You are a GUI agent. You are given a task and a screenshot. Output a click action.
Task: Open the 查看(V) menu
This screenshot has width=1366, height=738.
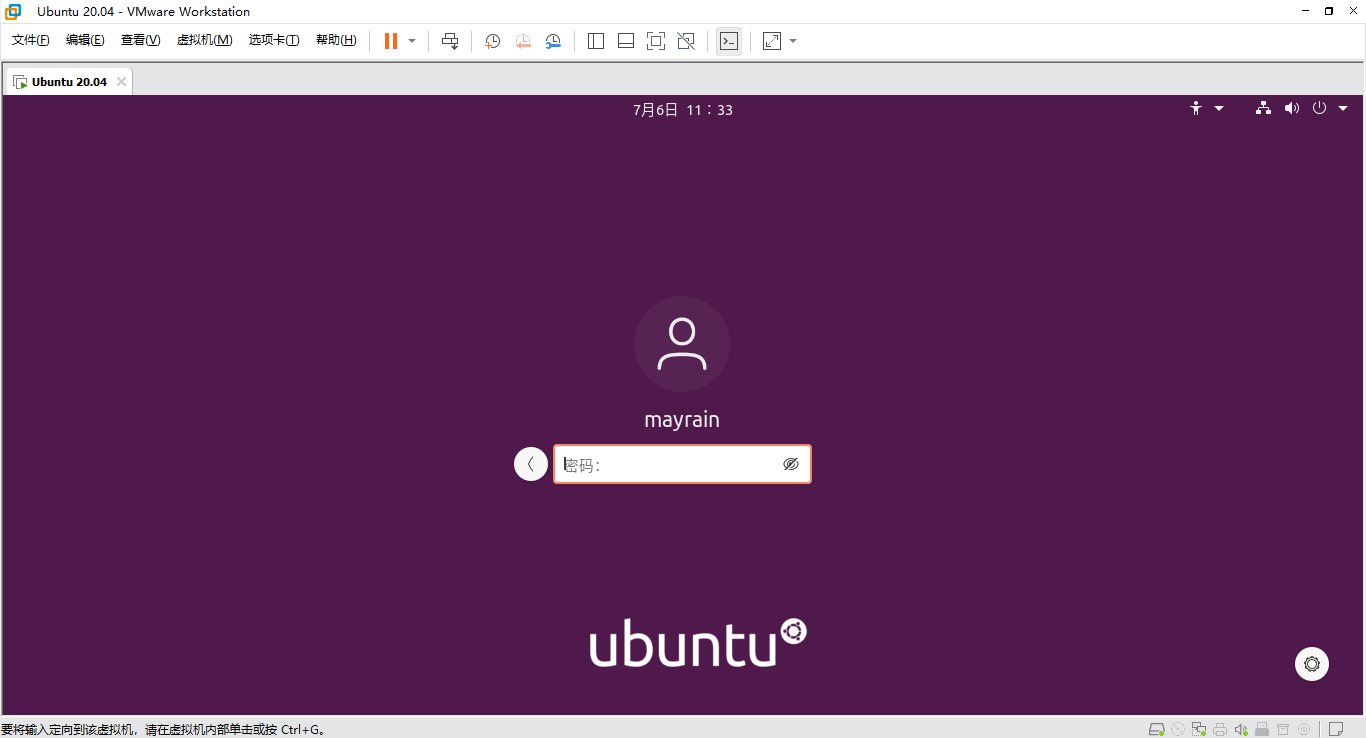pyautogui.click(x=140, y=40)
